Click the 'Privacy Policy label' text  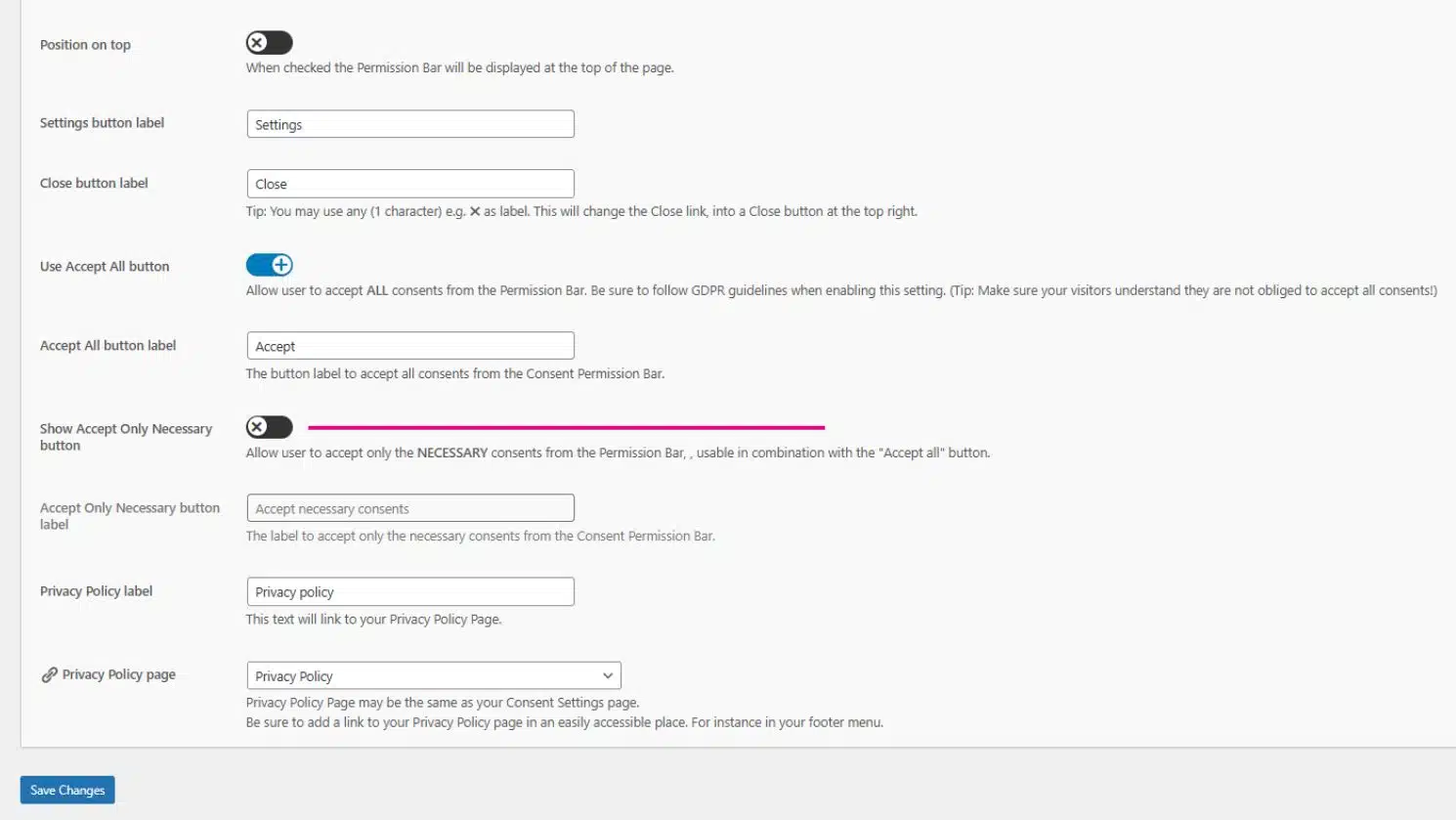click(x=96, y=591)
